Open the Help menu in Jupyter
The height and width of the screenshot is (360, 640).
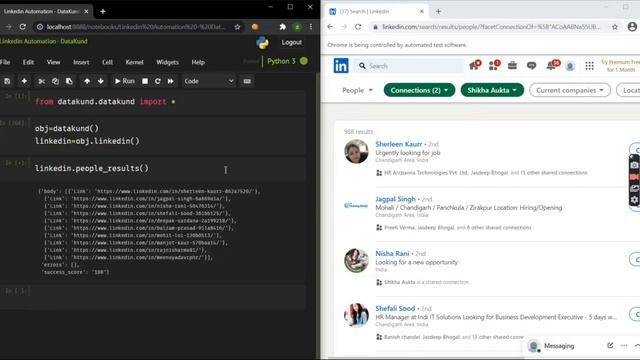click(198, 62)
